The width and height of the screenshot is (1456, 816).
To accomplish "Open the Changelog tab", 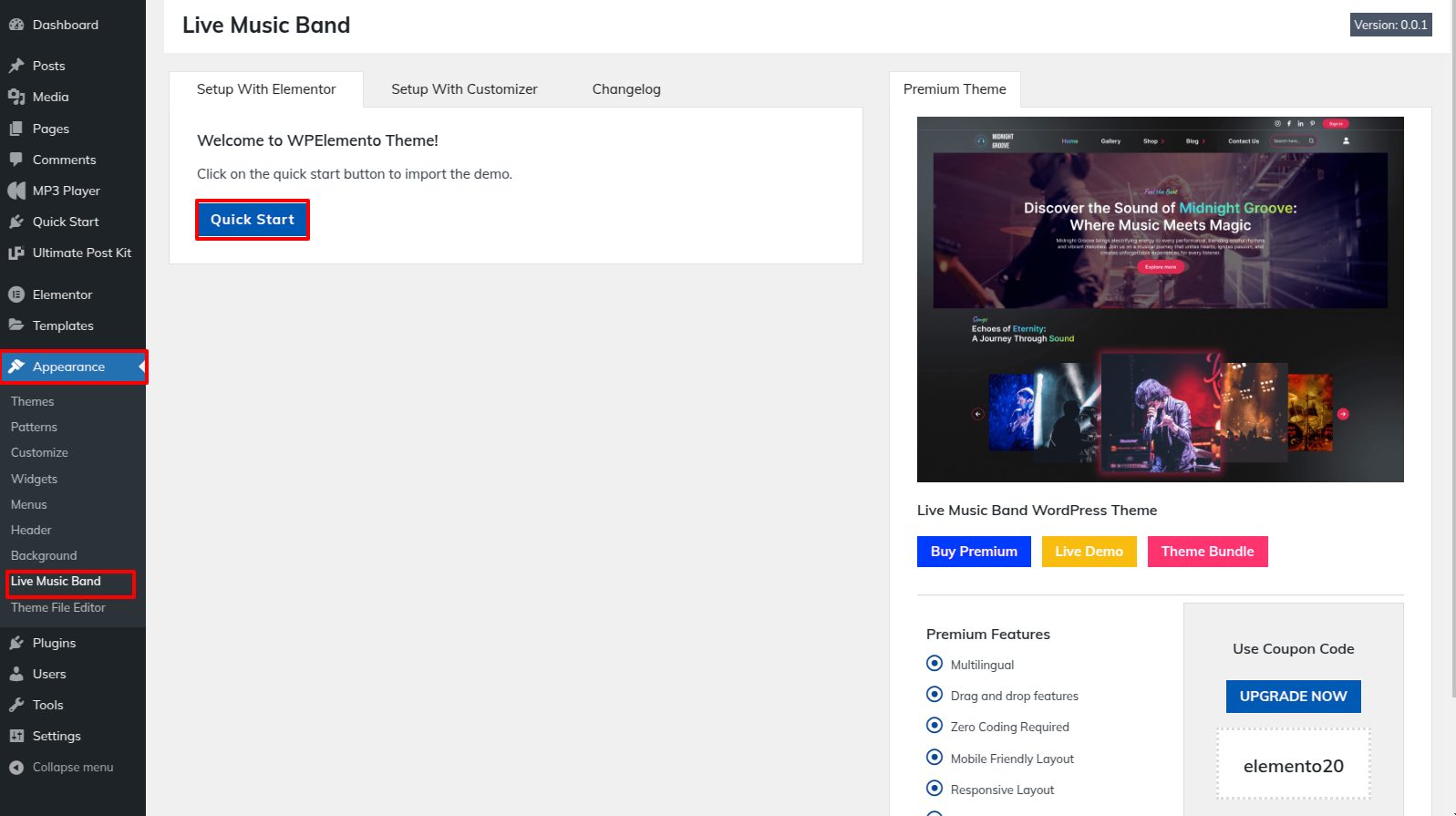I will (x=626, y=89).
